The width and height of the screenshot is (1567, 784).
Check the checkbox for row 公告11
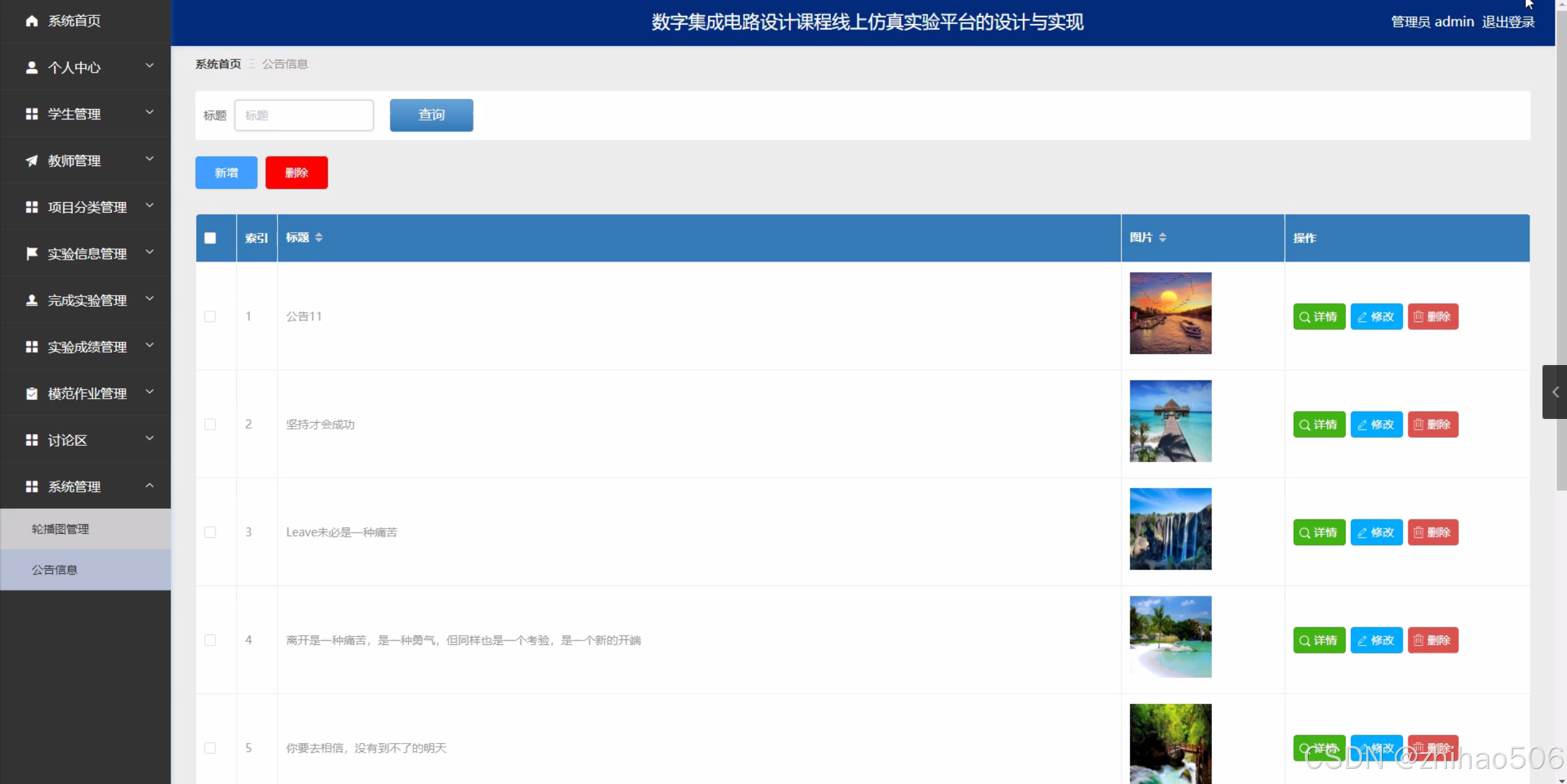[210, 317]
